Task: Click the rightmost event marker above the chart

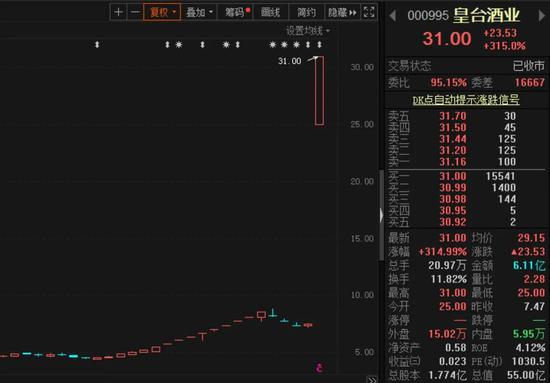Action: (x=319, y=45)
